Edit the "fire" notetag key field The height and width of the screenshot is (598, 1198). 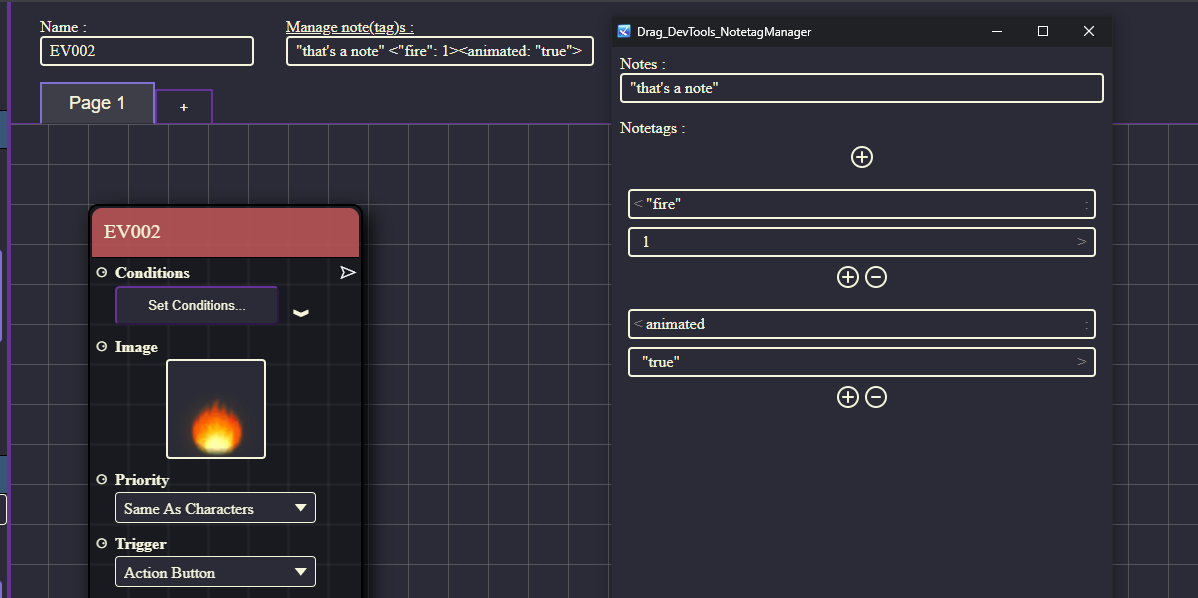point(862,204)
